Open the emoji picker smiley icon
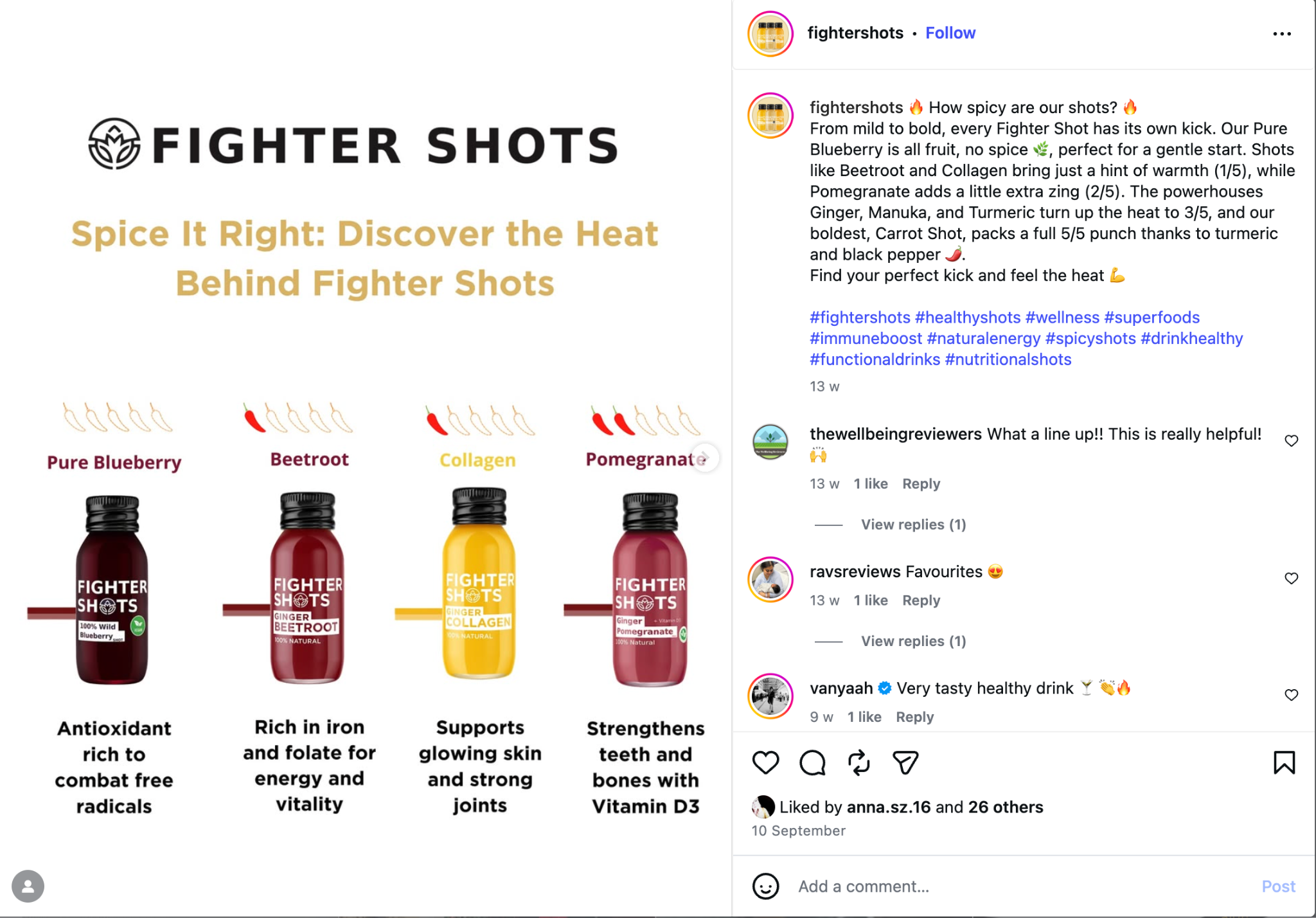The width and height of the screenshot is (1316, 918). click(x=765, y=886)
